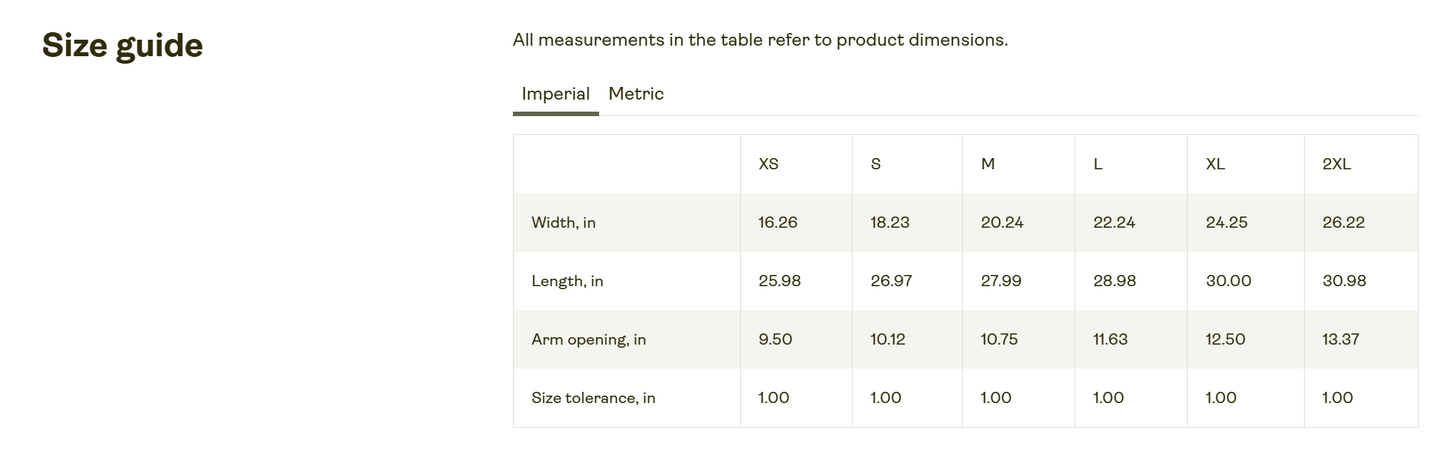Click the product dimensions note text
Image resolution: width=1445 pixels, height=466 pixels.
(760, 40)
